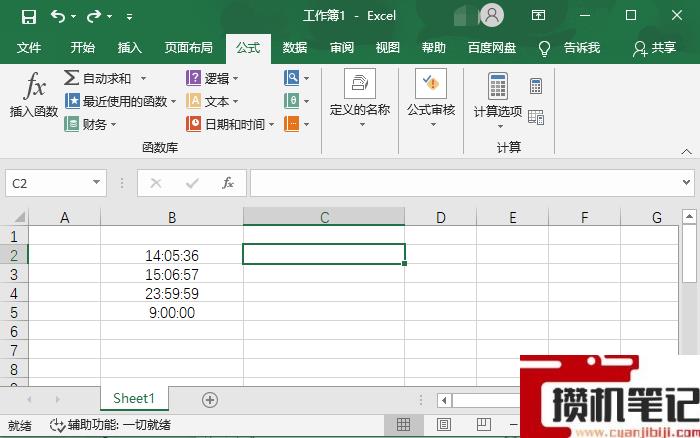This screenshot has height=438, width=700.
Task: Expand the formula bar chevron
Action: point(687,182)
